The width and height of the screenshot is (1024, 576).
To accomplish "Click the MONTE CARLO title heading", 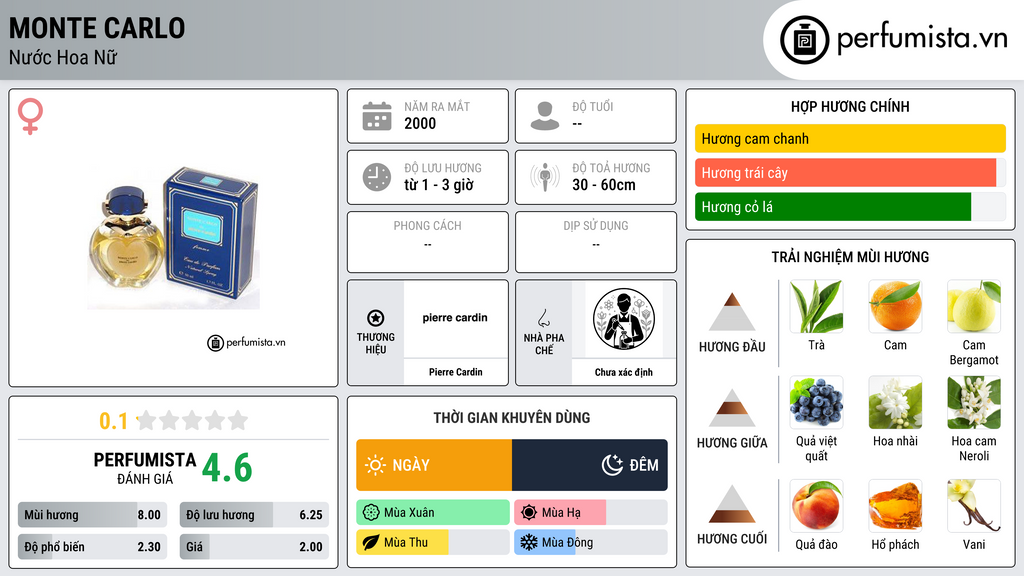I will (x=97, y=28).
